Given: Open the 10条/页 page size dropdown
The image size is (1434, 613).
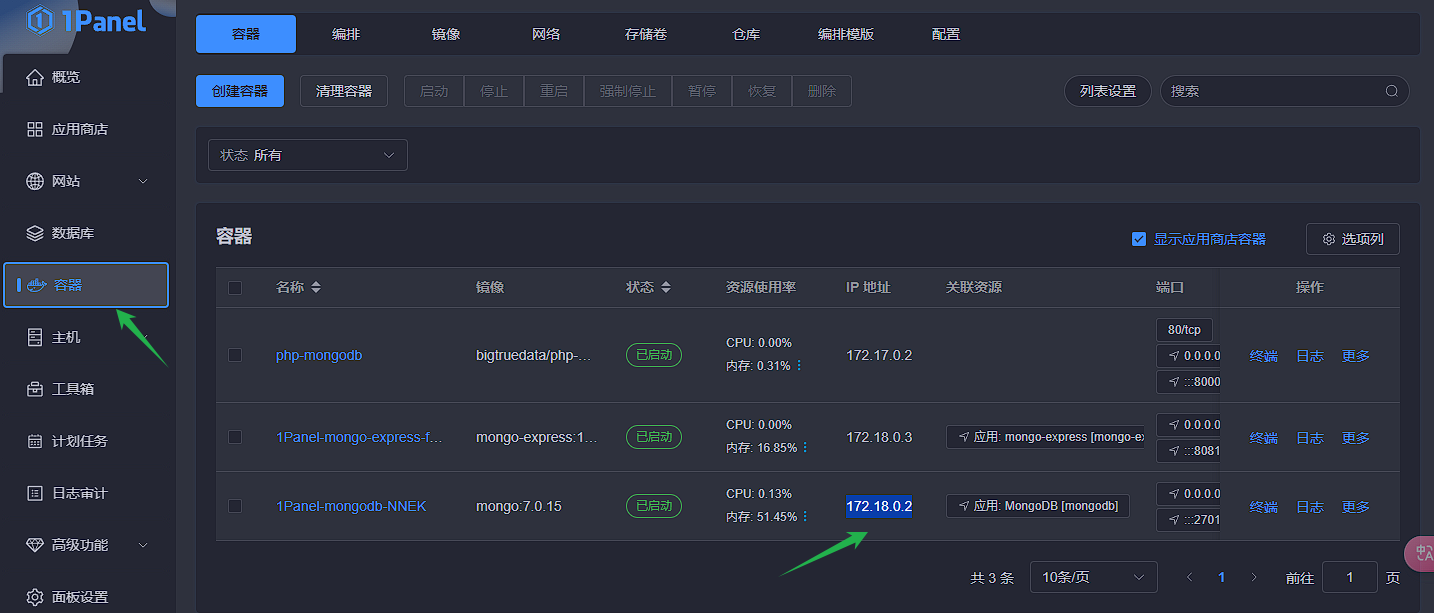Looking at the screenshot, I should 1093,577.
